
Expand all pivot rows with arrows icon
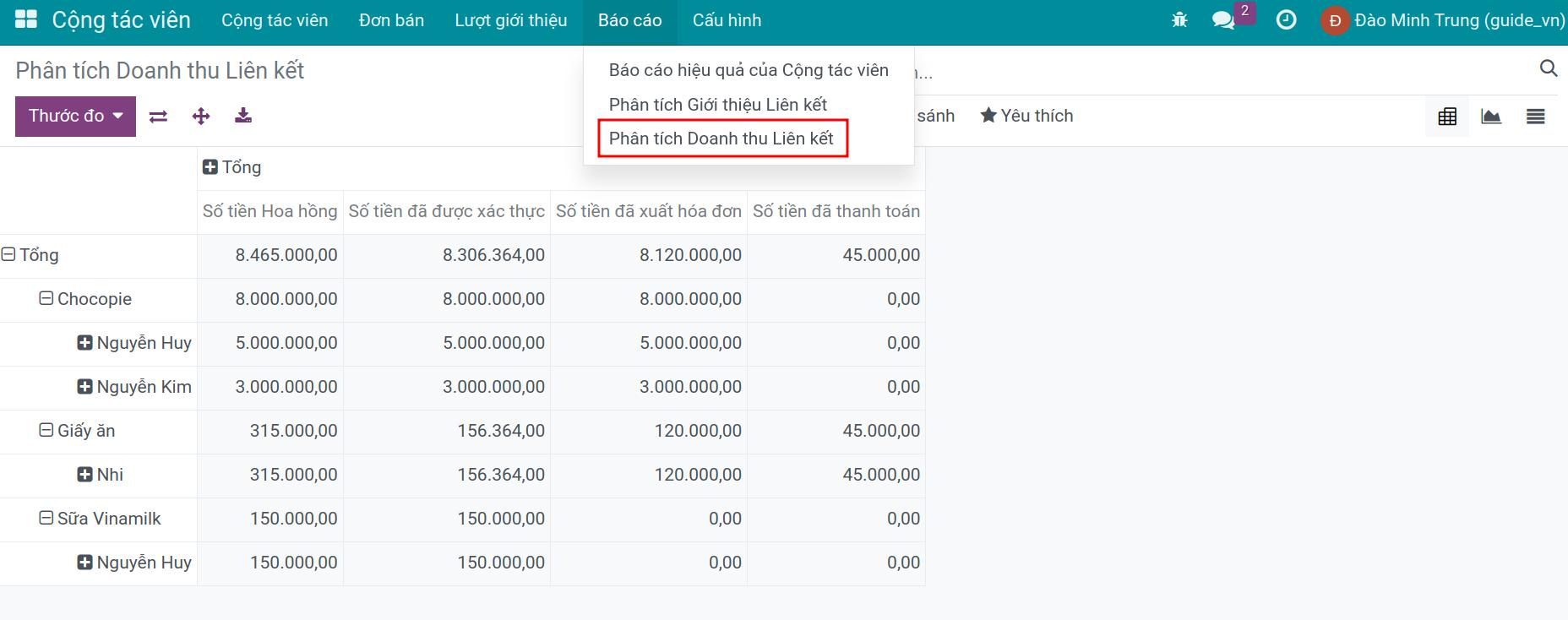click(x=201, y=117)
